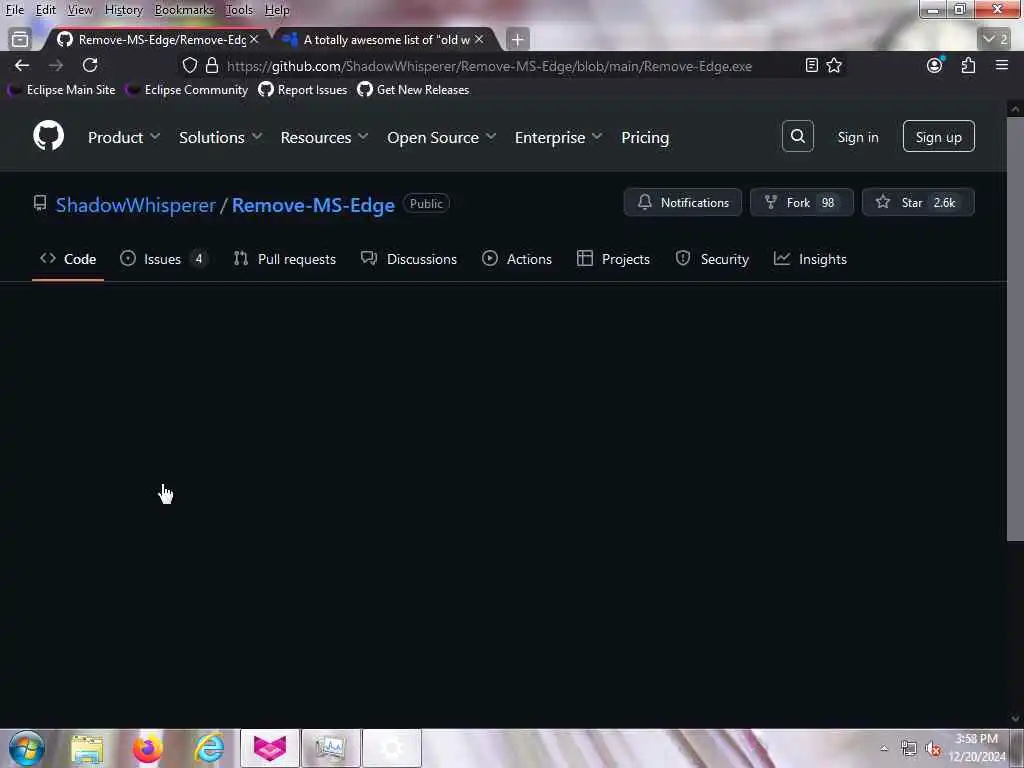Click the Windows Start orb
Viewport: 1024px width, 768px height.
27,748
